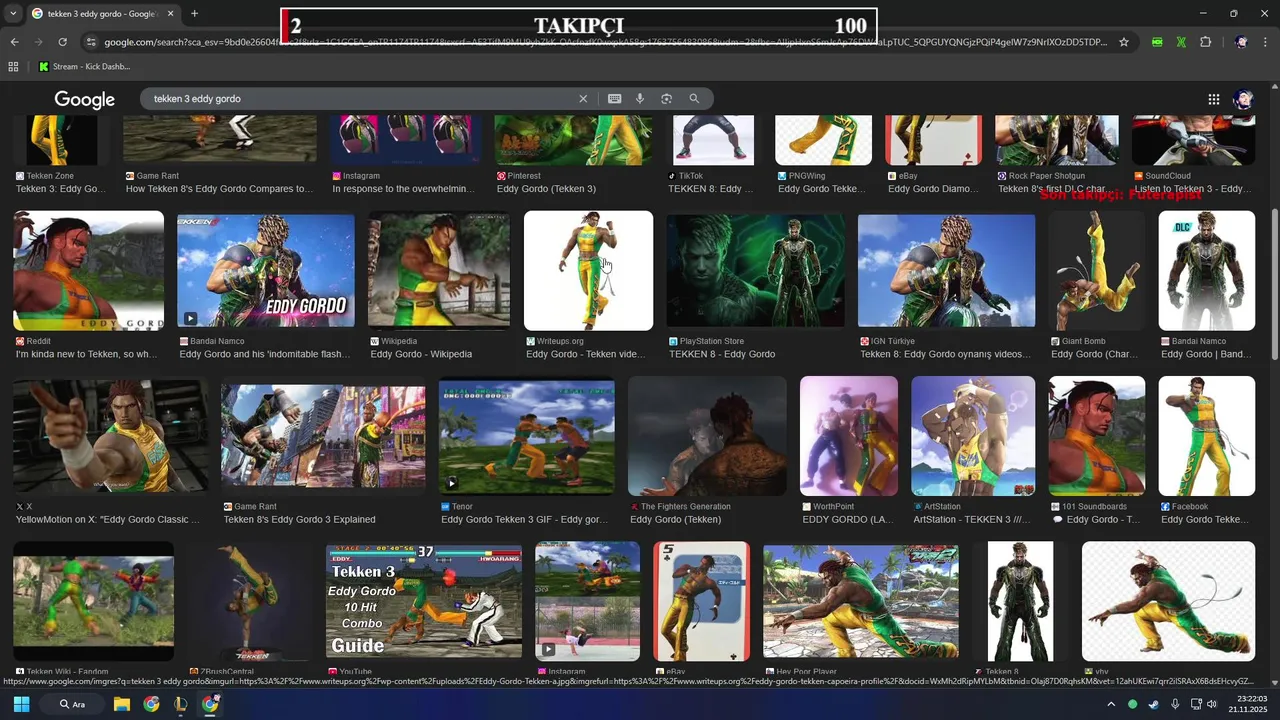Close the tekken 3 eddy gordo tab

(170, 13)
